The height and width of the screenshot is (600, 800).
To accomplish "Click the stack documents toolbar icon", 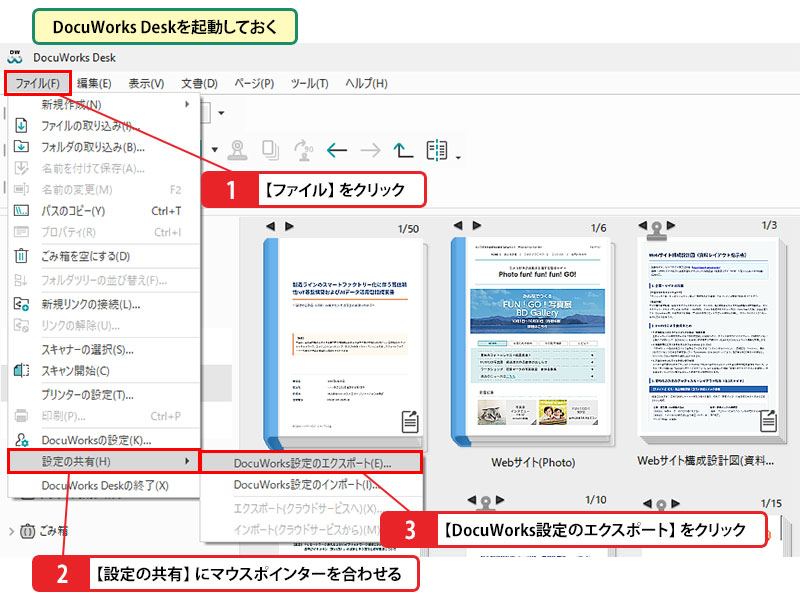I will coord(270,151).
